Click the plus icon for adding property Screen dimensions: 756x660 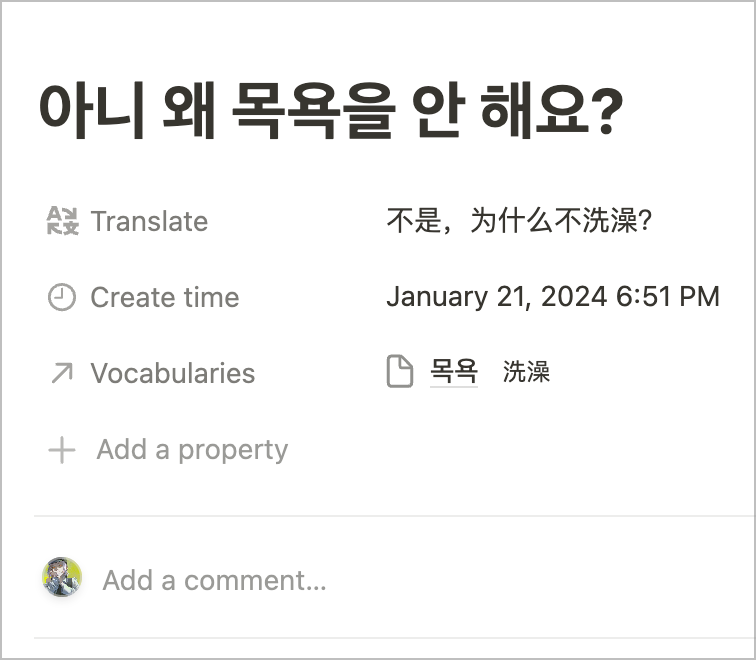(62, 450)
